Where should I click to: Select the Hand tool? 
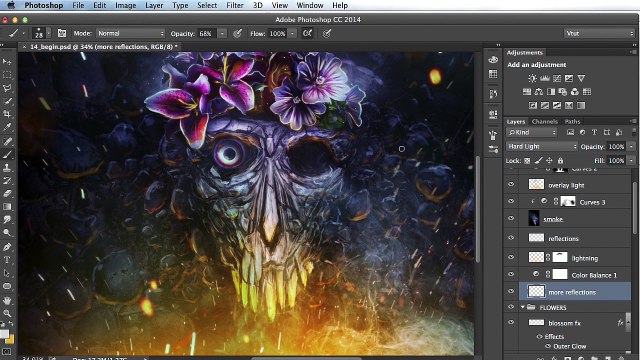point(7,300)
